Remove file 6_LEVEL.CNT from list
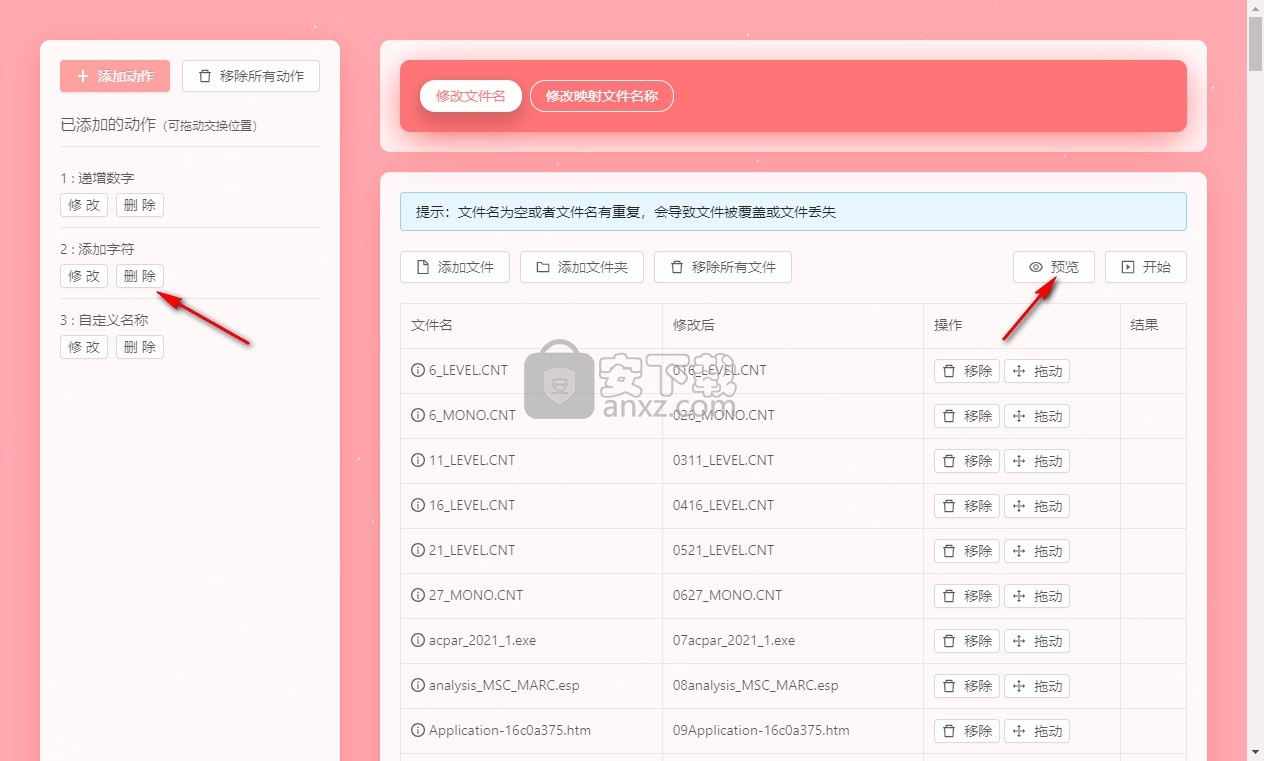1264x761 pixels. click(x=967, y=371)
